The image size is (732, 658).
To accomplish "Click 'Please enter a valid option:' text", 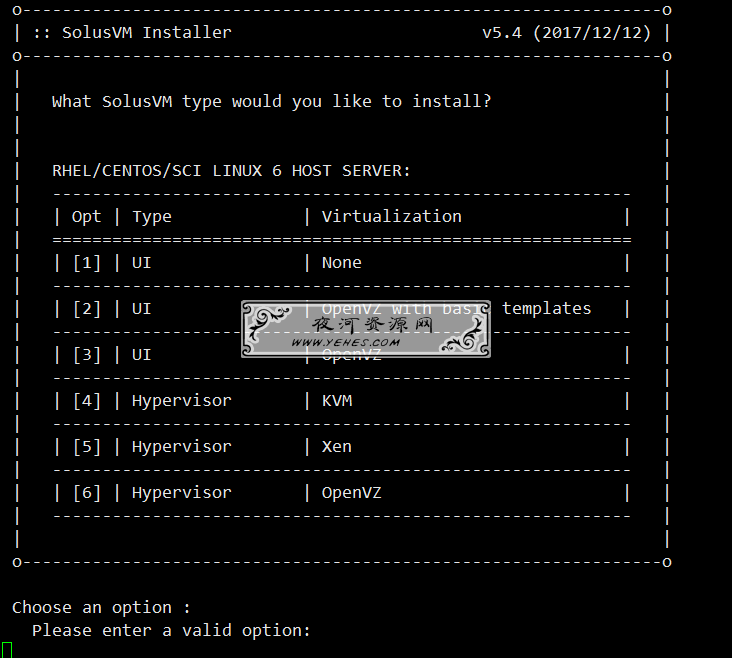I will coord(171,631).
